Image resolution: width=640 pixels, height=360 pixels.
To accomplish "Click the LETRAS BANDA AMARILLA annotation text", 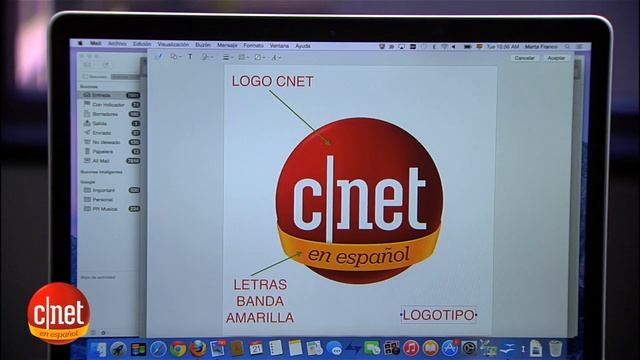I will pos(260,301).
